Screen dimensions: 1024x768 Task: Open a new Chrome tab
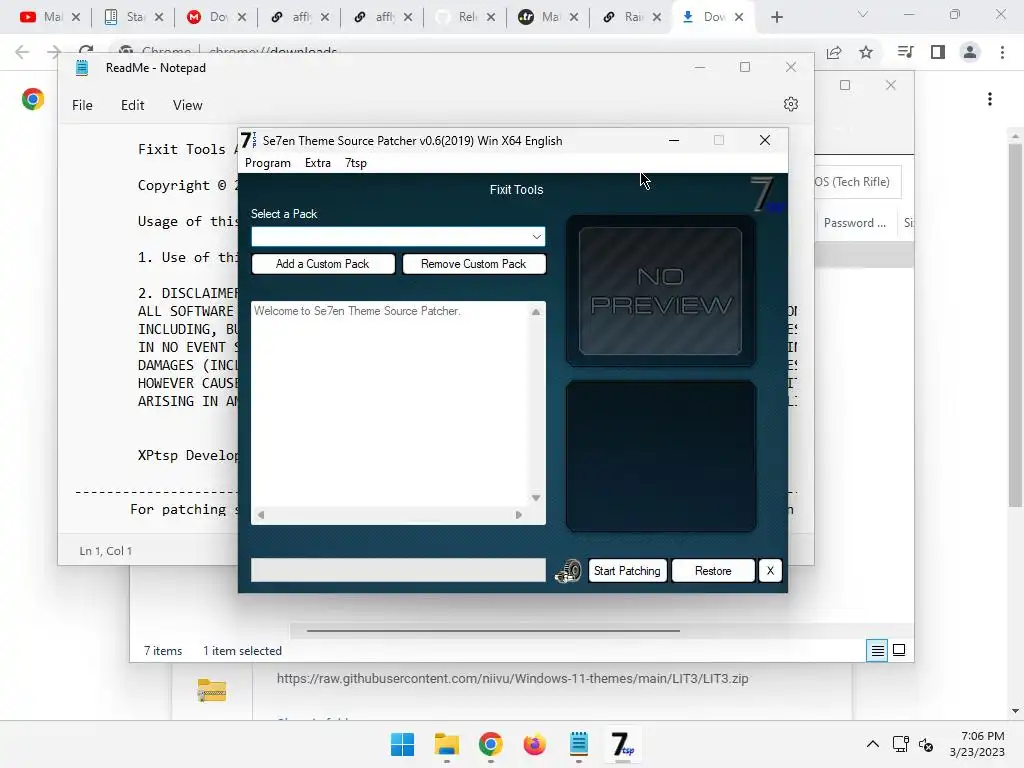(x=776, y=17)
